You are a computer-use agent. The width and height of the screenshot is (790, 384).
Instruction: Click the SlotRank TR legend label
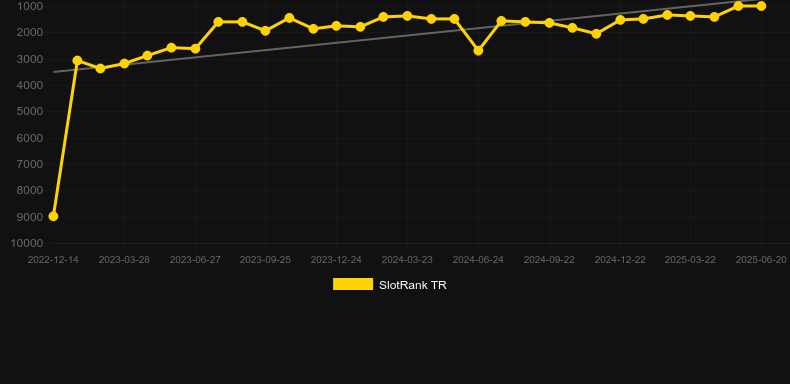click(x=413, y=285)
